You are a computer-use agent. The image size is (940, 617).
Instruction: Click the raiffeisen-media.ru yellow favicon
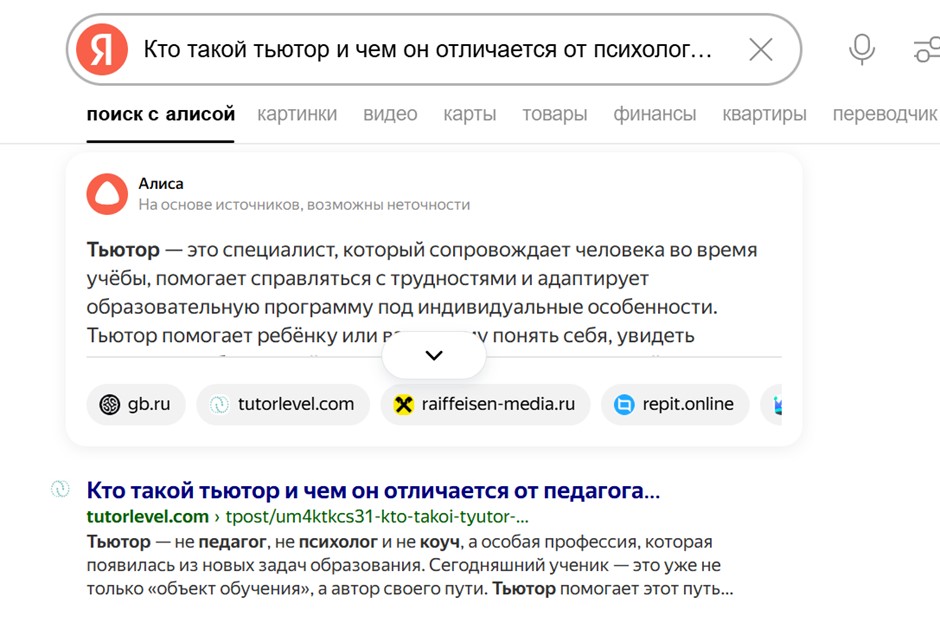click(x=403, y=405)
